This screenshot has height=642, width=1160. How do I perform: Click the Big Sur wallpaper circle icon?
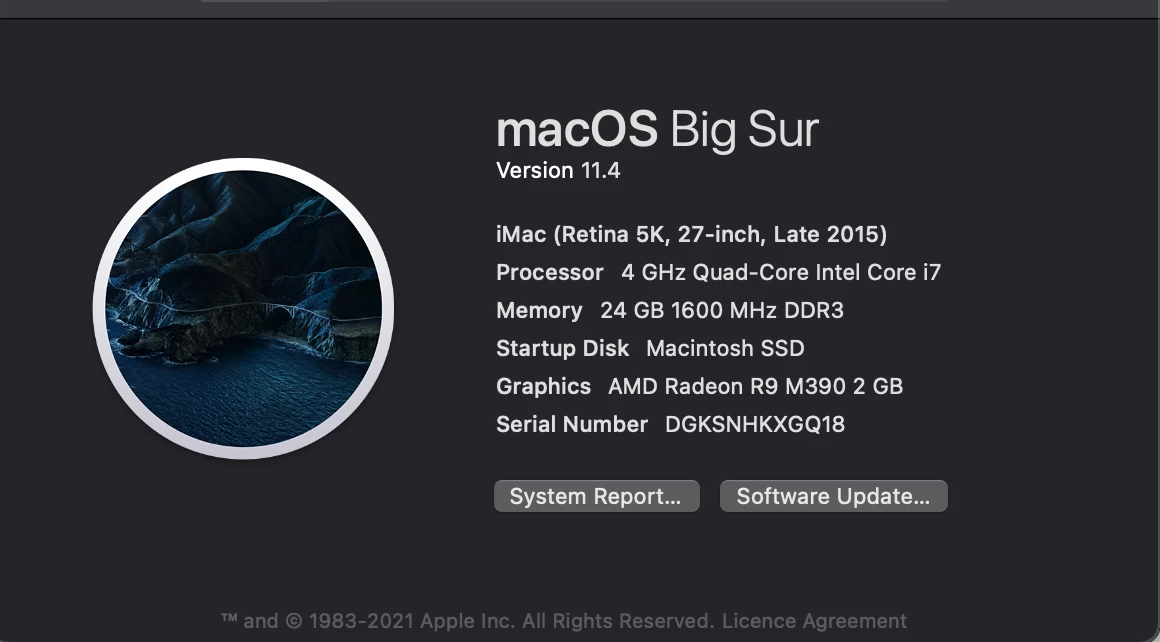pyautogui.click(x=243, y=308)
